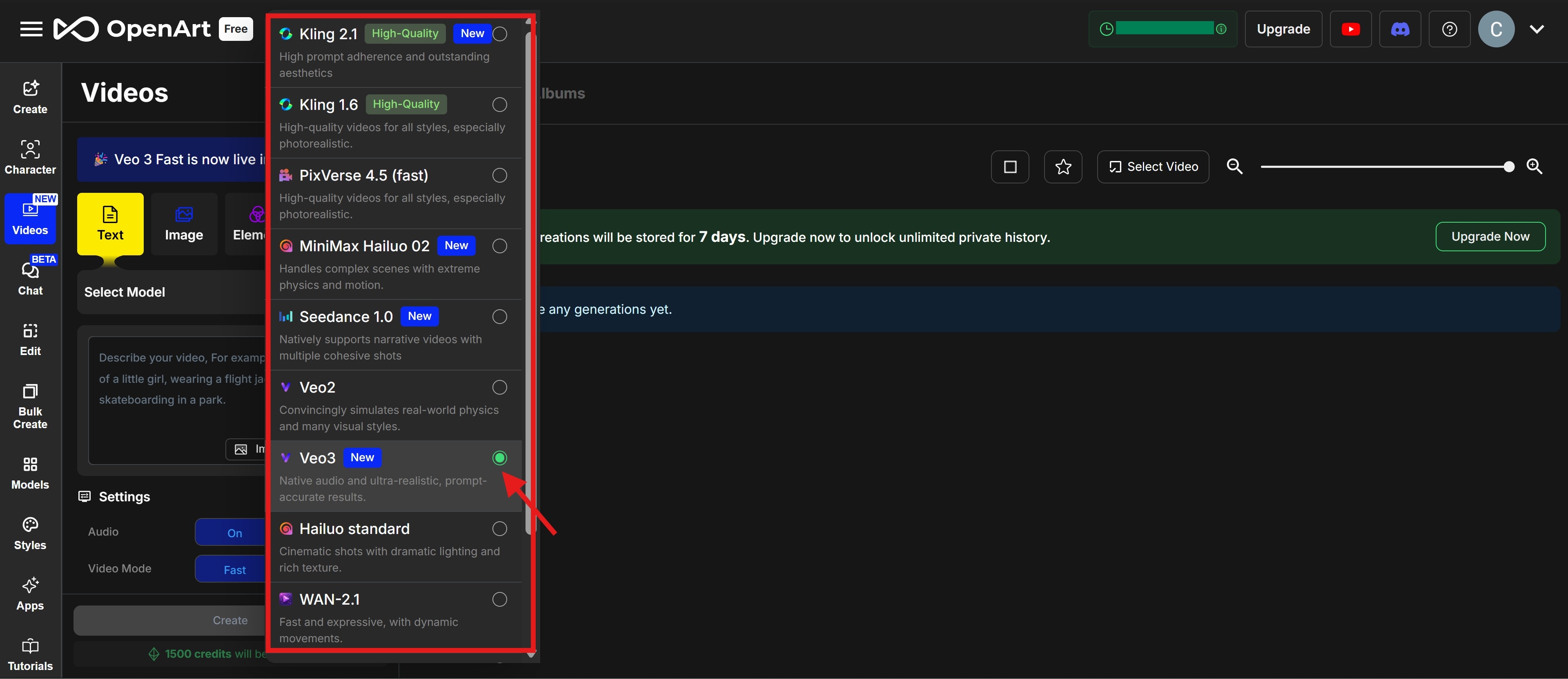1568x679 pixels.
Task: Click the WAN-2.1 model name
Action: [x=329, y=599]
